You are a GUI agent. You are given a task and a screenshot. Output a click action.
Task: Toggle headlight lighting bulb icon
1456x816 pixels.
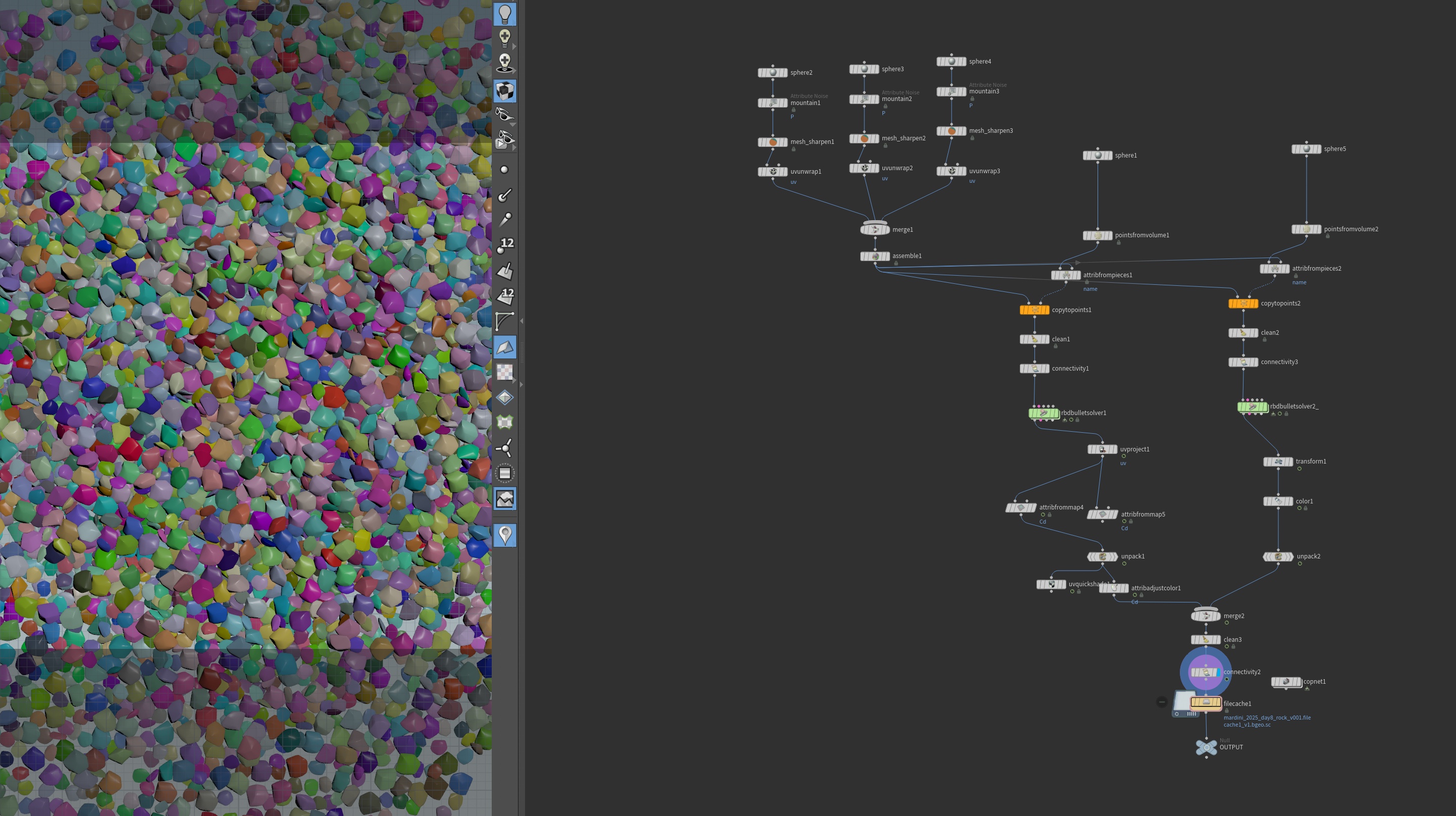[504, 14]
